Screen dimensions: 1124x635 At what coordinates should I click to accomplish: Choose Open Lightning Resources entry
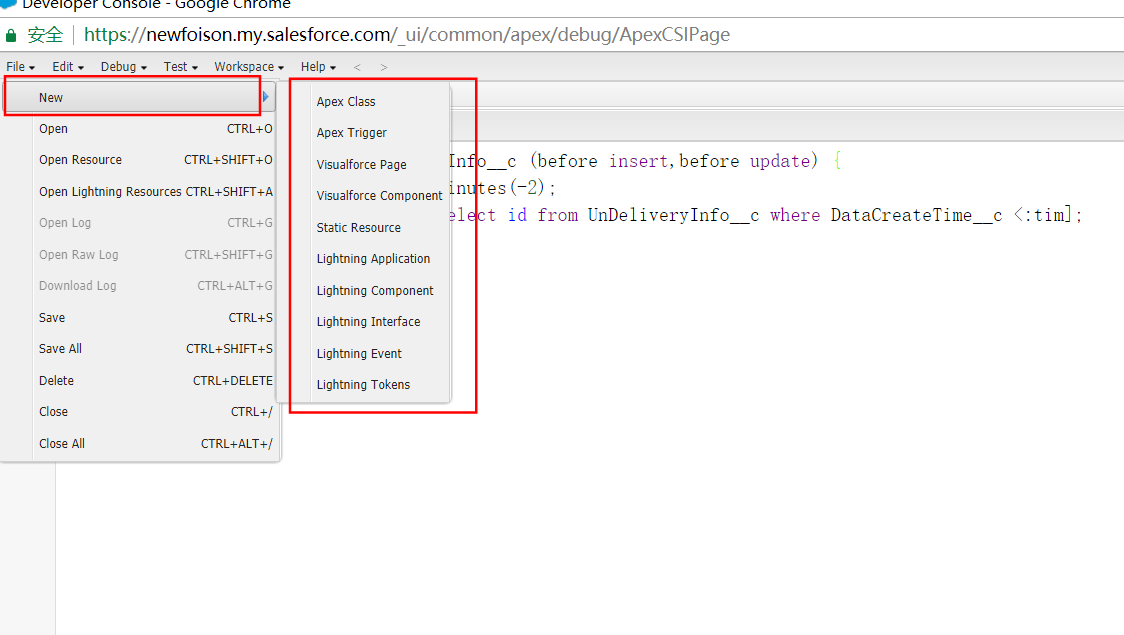[140, 191]
